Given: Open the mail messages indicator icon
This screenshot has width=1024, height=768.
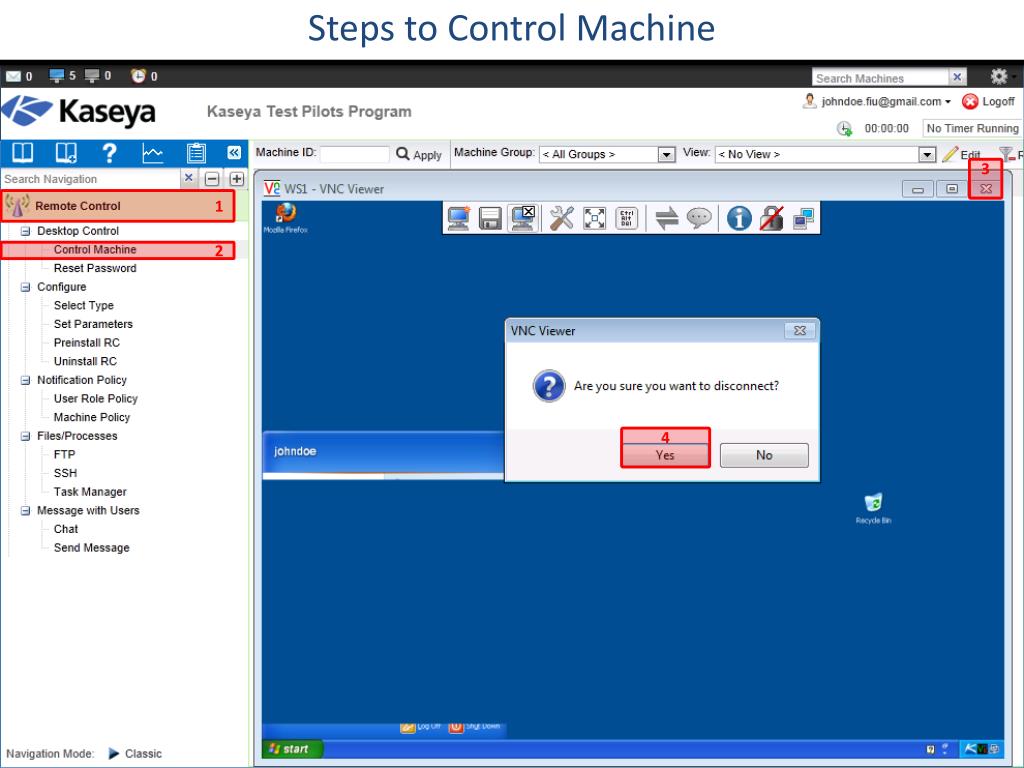Looking at the screenshot, I should [x=13, y=76].
